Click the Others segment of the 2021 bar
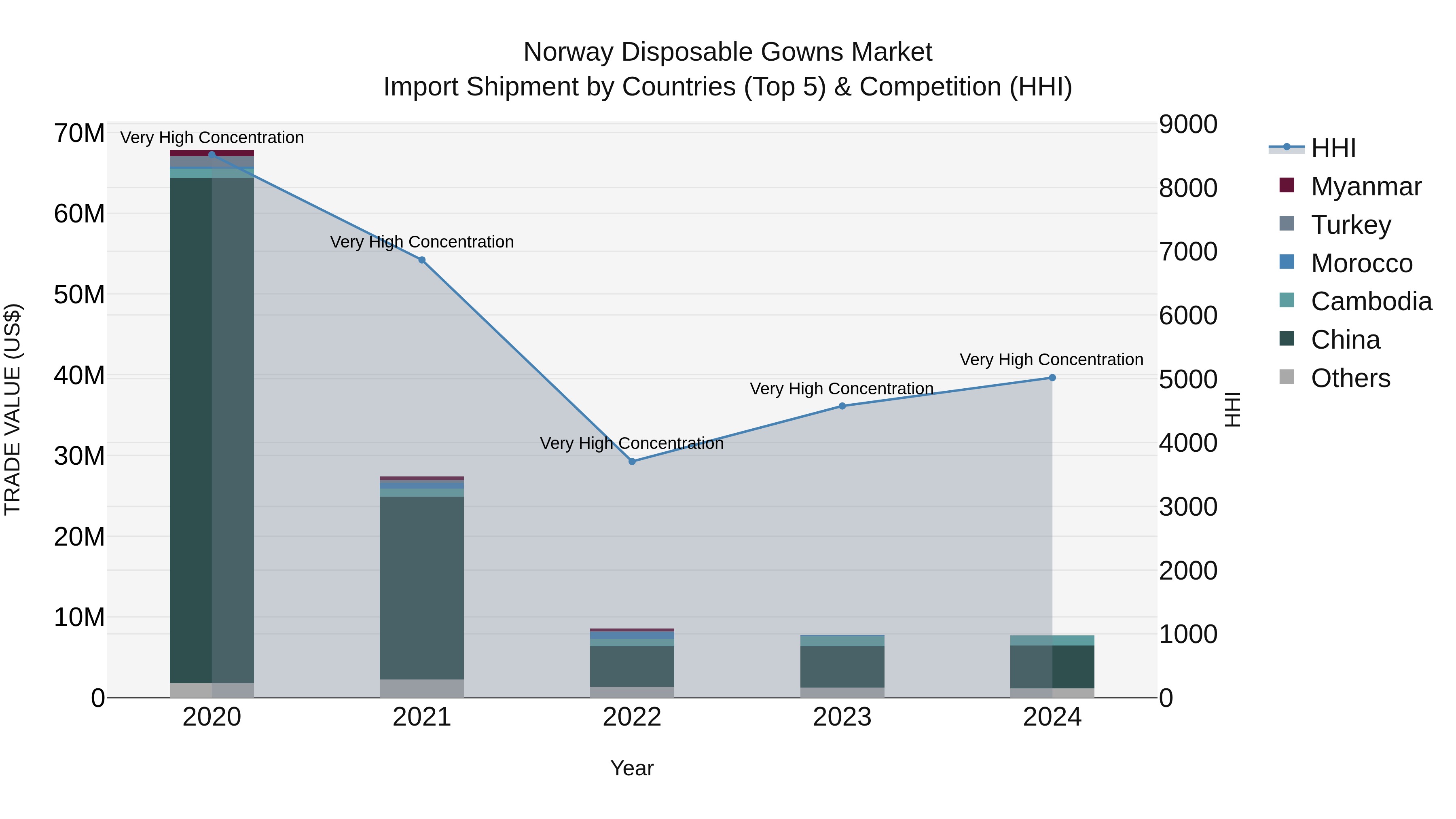The width and height of the screenshot is (1456, 819). (x=422, y=688)
